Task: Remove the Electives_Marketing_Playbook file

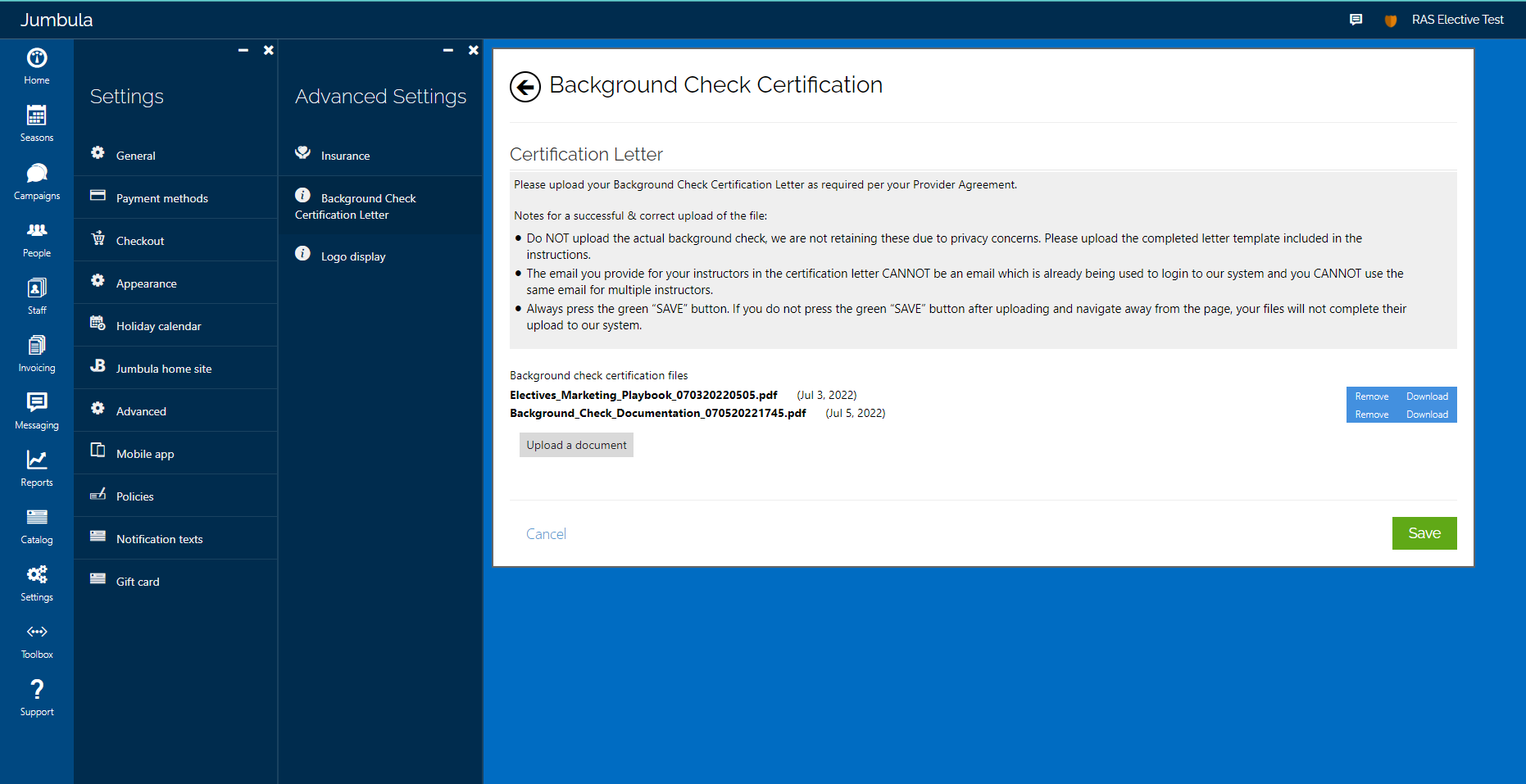Action: click(x=1371, y=397)
